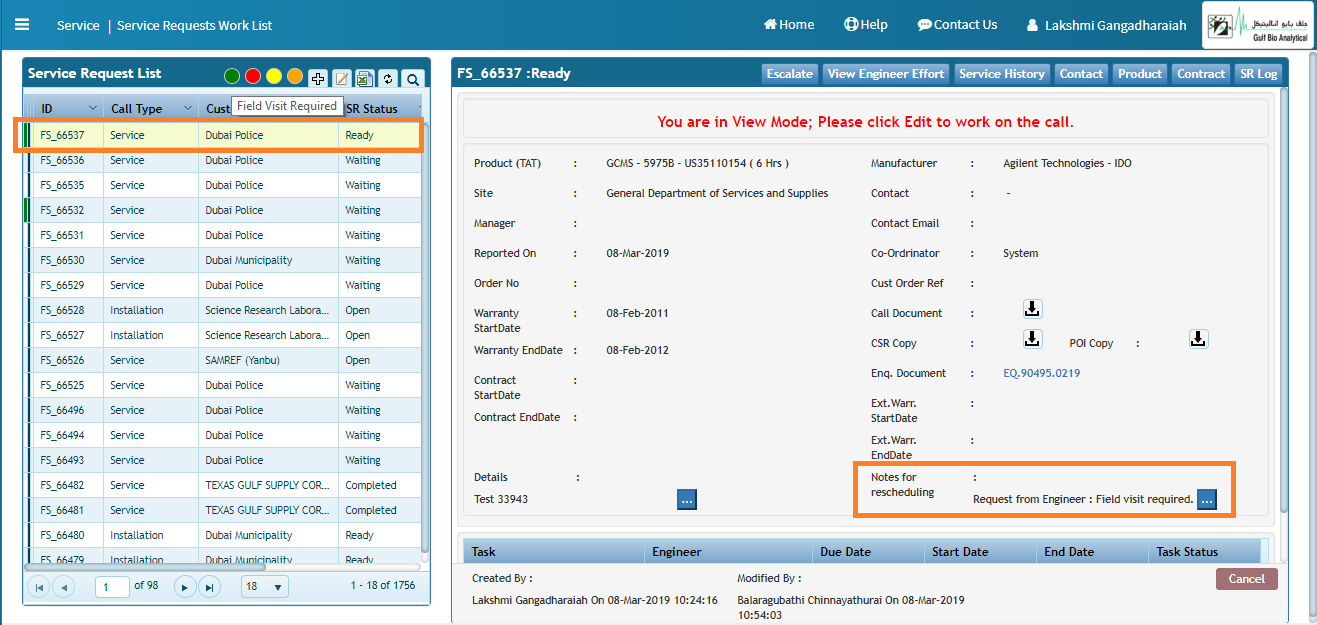Open the hamburger menu
This screenshot has height=625, width=1317.
pyautogui.click(x=22, y=25)
